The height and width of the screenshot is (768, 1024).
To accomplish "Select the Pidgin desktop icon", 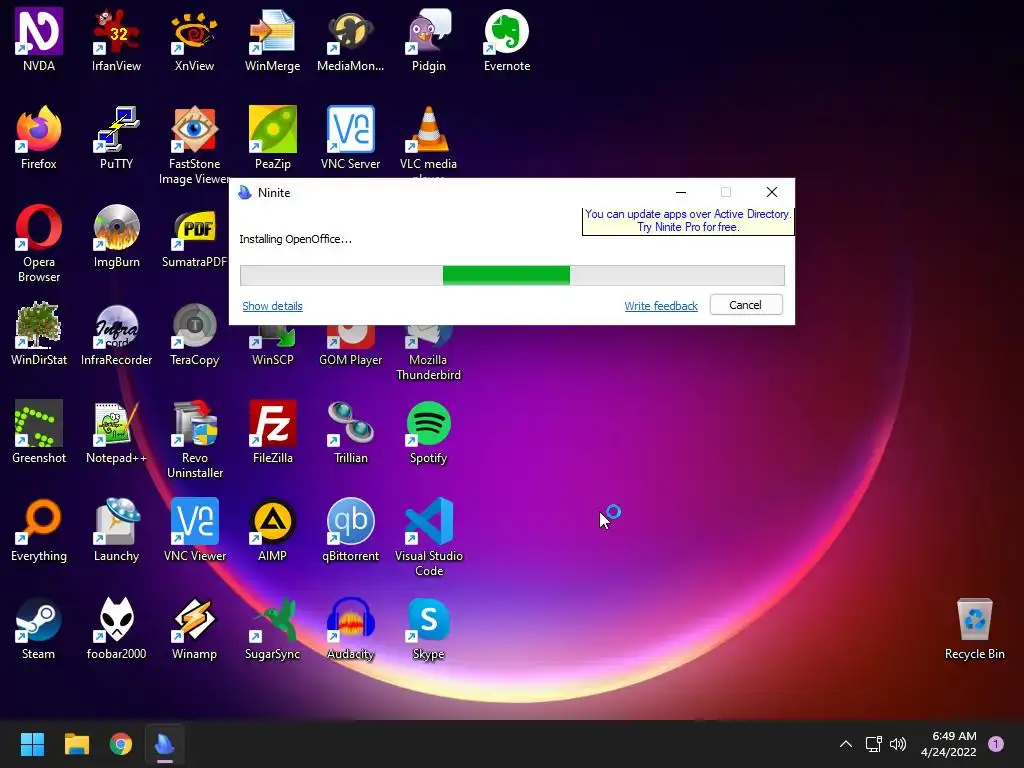I will [x=428, y=31].
